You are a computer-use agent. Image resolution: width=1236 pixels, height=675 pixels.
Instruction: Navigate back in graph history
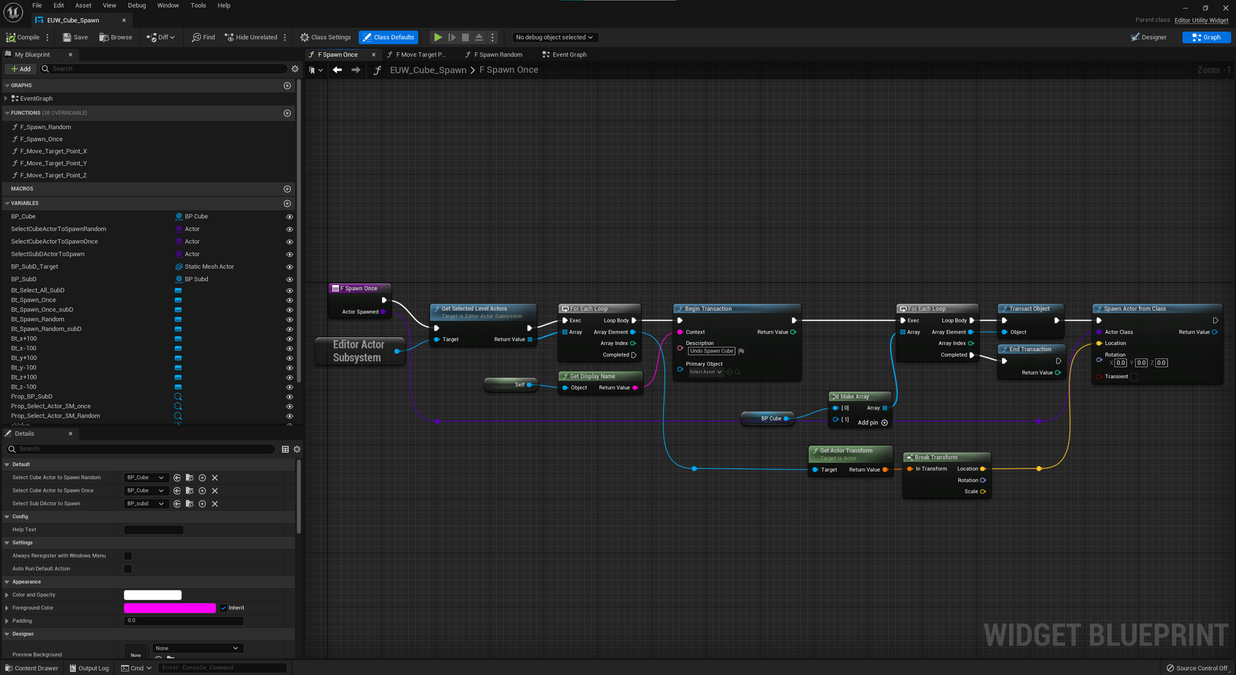(337, 70)
